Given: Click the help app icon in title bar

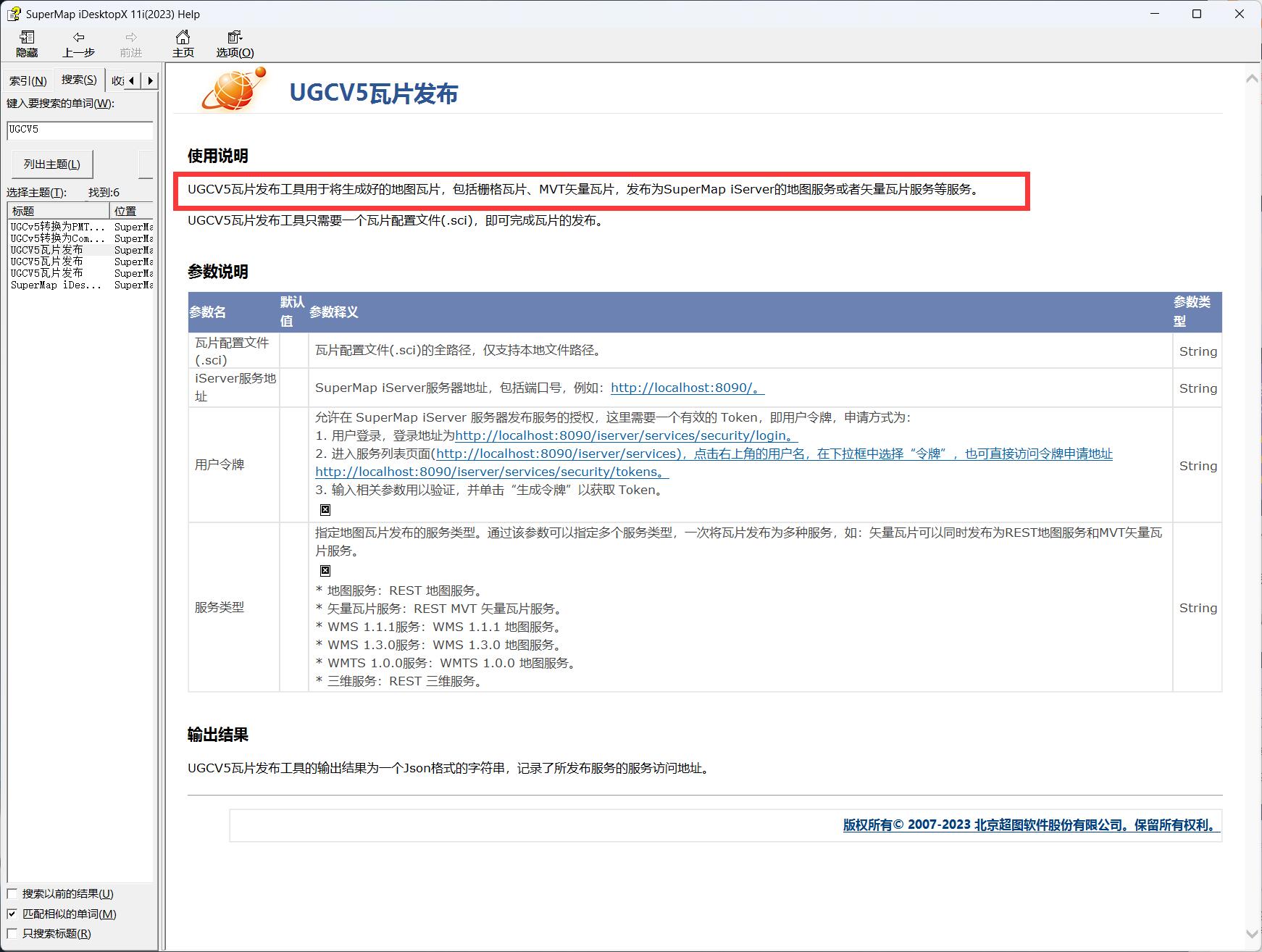Looking at the screenshot, I should click(x=14, y=14).
